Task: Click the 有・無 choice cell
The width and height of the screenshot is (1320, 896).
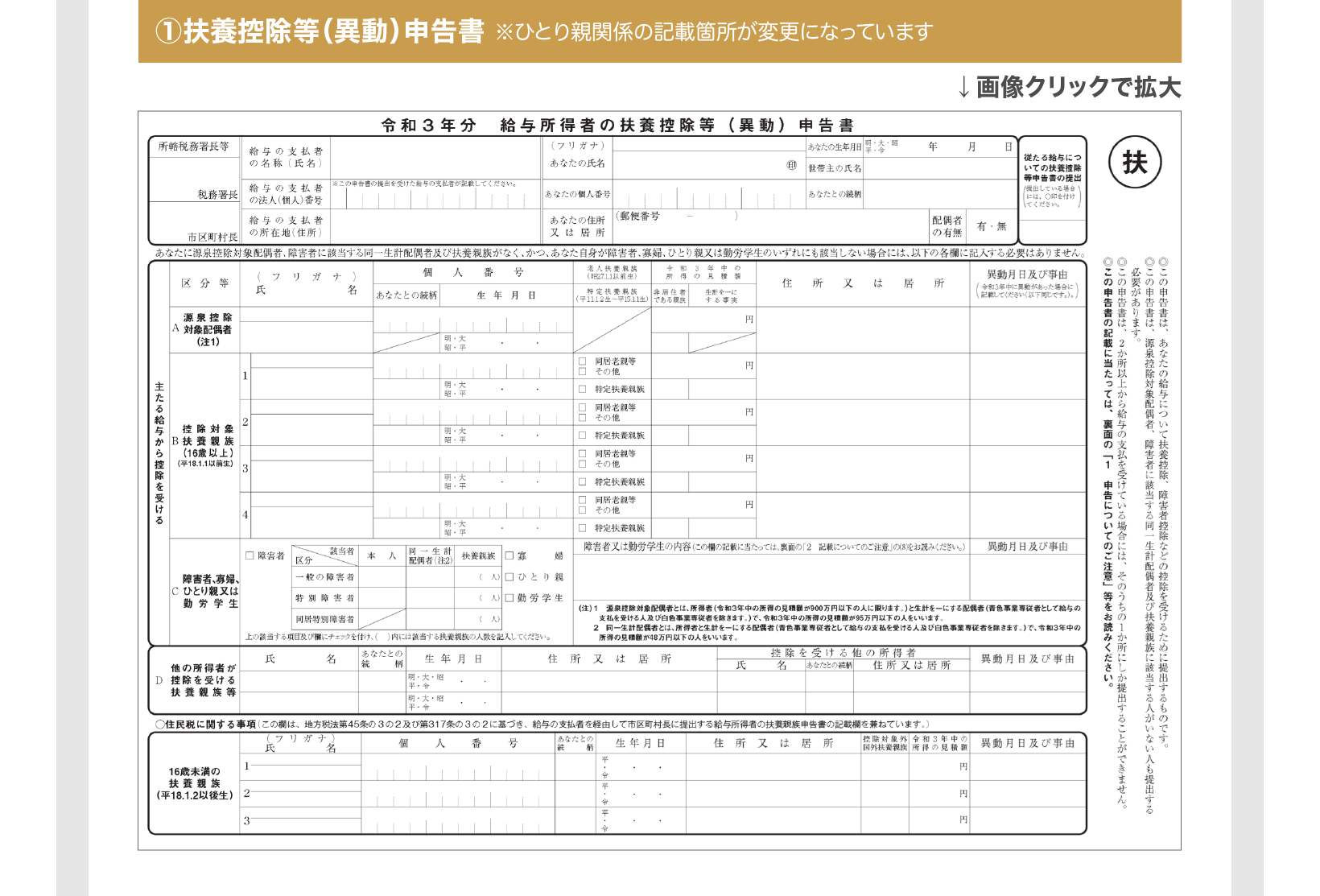Action: coord(991,226)
